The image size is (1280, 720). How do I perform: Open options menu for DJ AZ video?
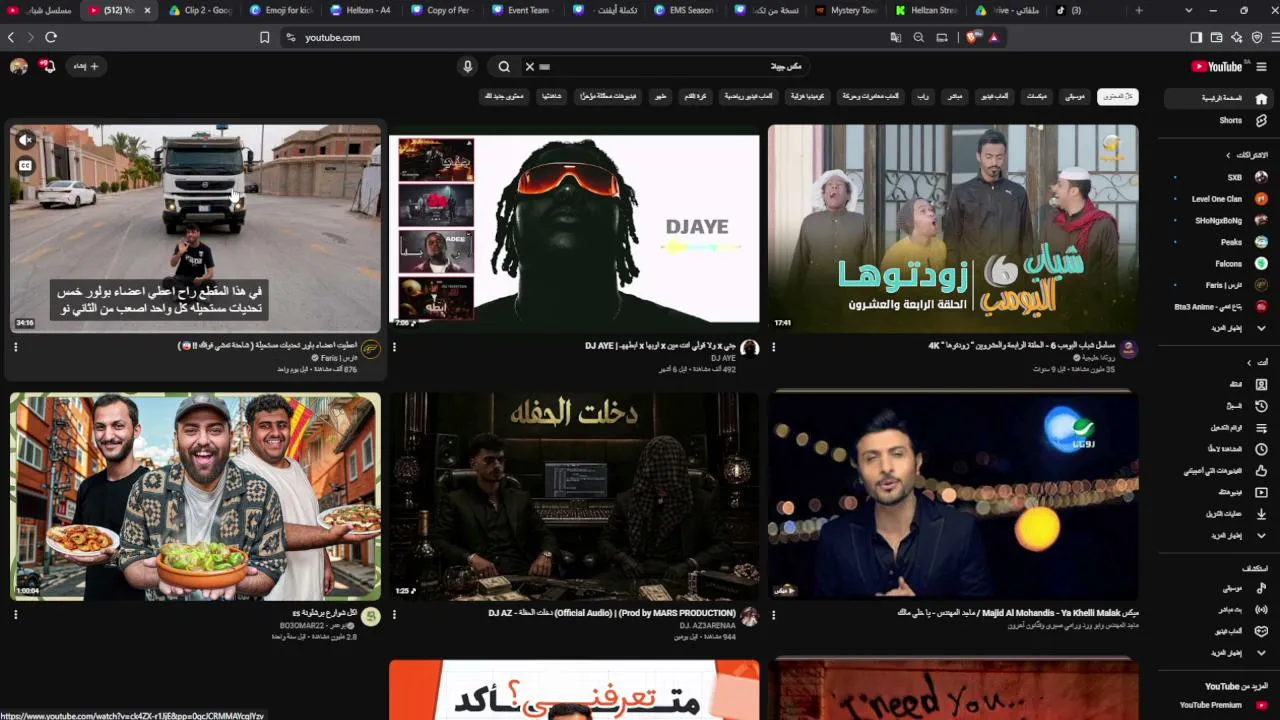pyautogui.click(x=394, y=615)
